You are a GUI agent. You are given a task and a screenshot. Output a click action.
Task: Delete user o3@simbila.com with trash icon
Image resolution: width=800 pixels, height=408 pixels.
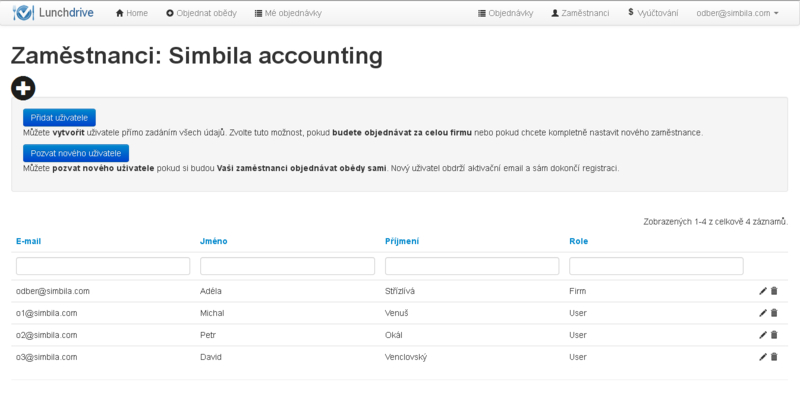[x=774, y=357]
